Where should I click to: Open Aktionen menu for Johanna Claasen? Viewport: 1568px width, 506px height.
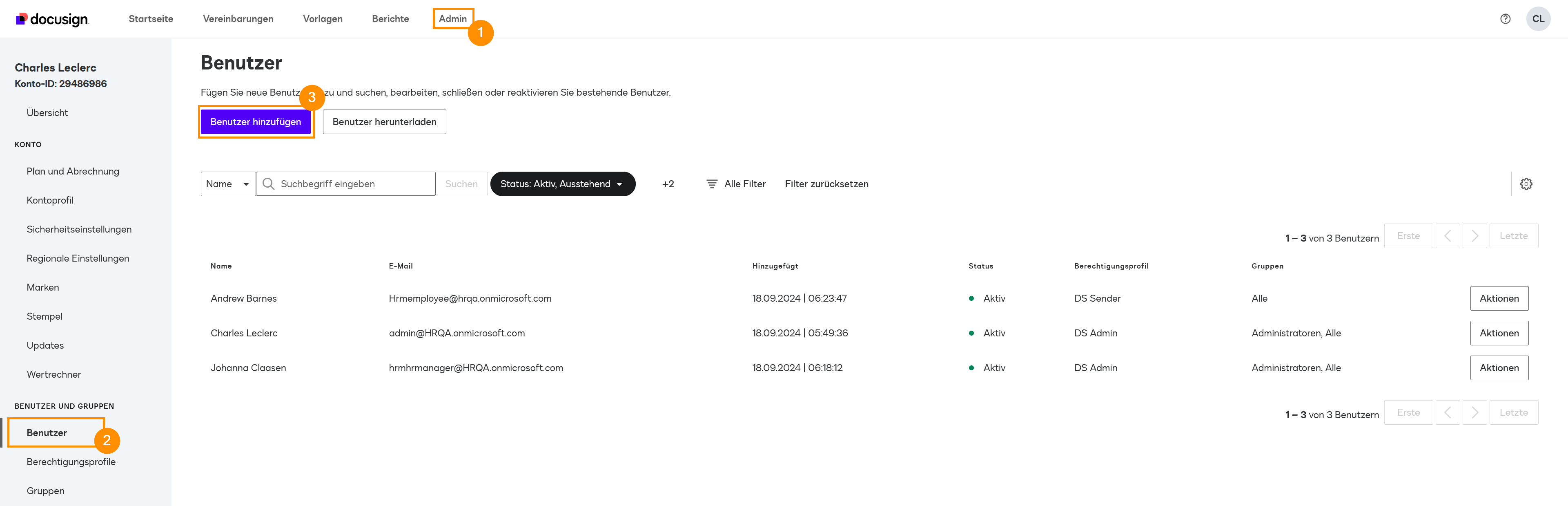[x=1499, y=368]
